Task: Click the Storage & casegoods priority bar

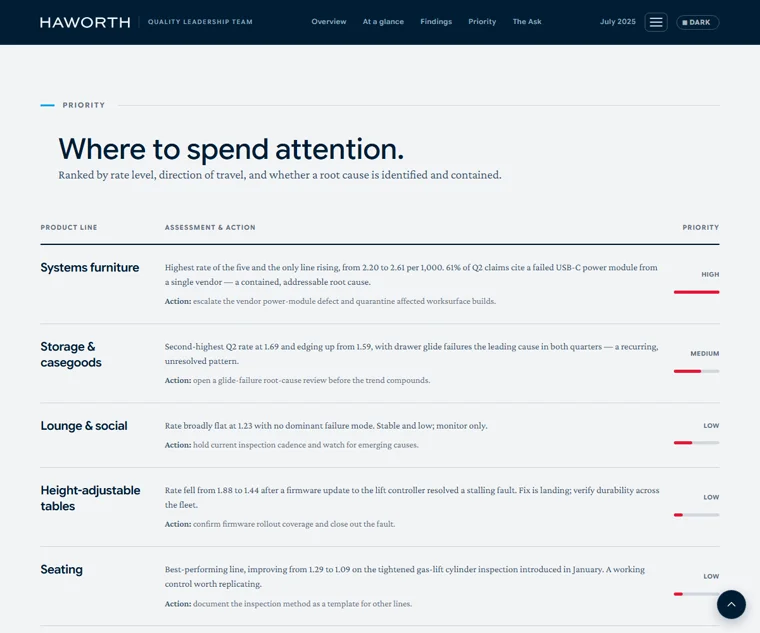Action: [x=696, y=371]
